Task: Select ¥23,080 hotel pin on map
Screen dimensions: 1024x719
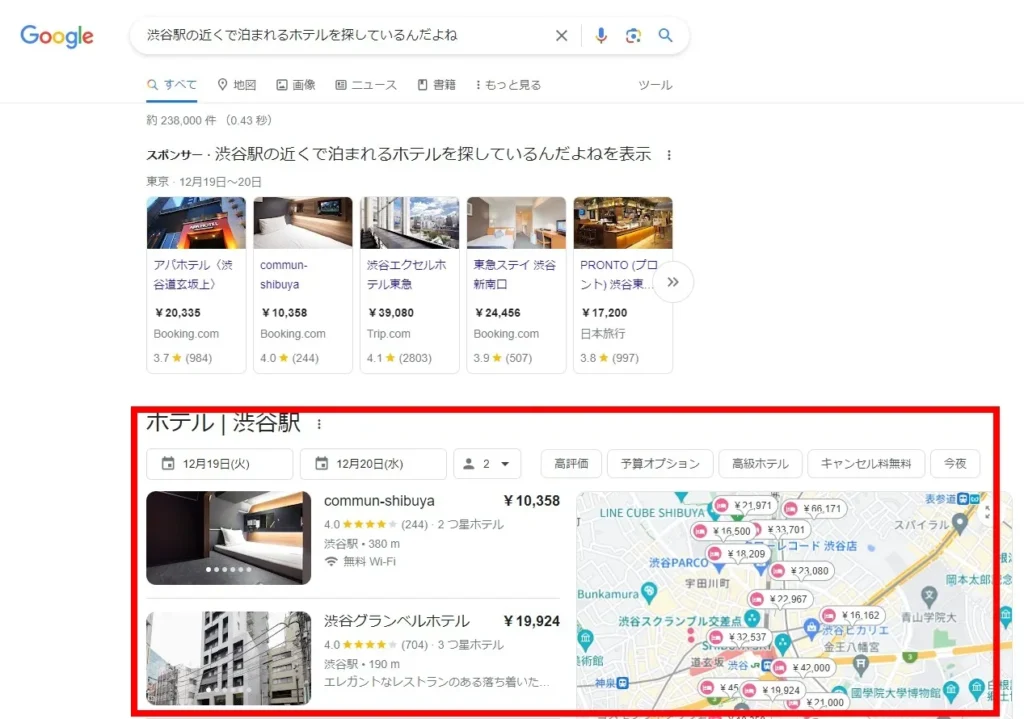Action: (x=801, y=571)
